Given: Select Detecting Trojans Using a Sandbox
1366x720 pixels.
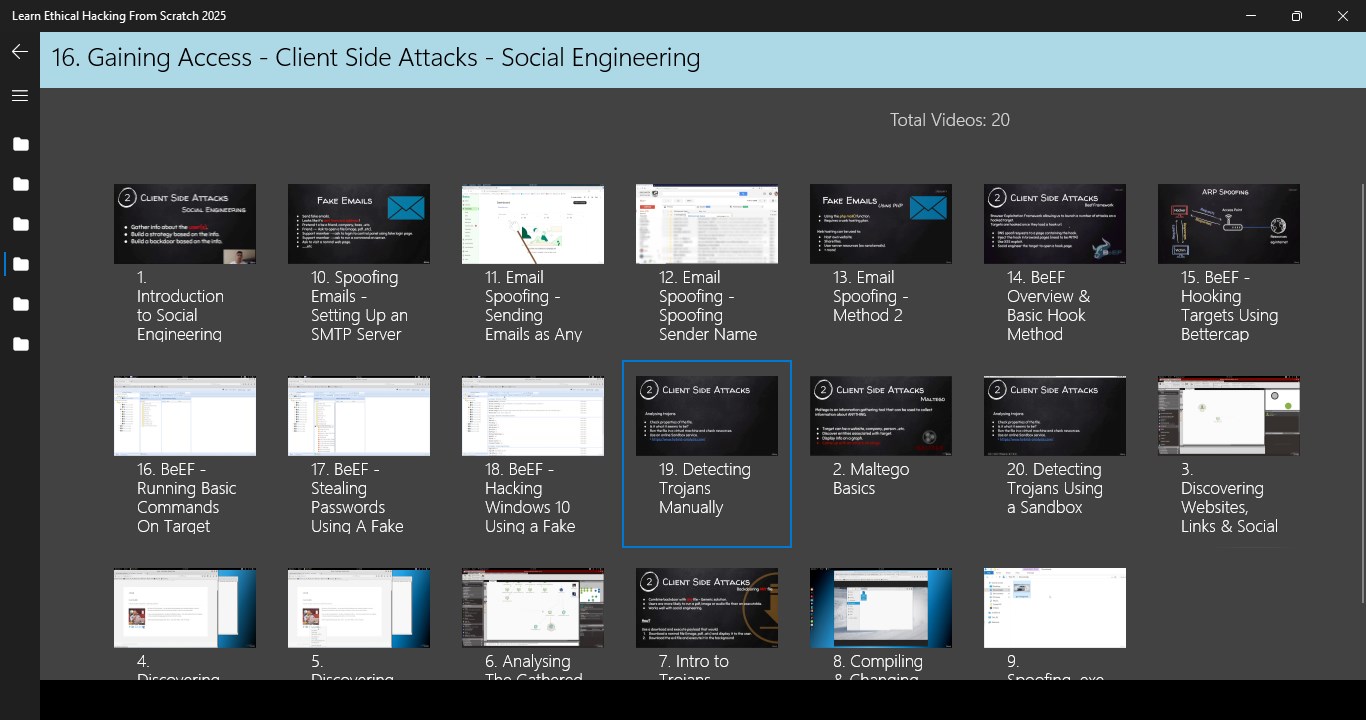Looking at the screenshot, I should pyautogui.click(x=1054, y=416).
